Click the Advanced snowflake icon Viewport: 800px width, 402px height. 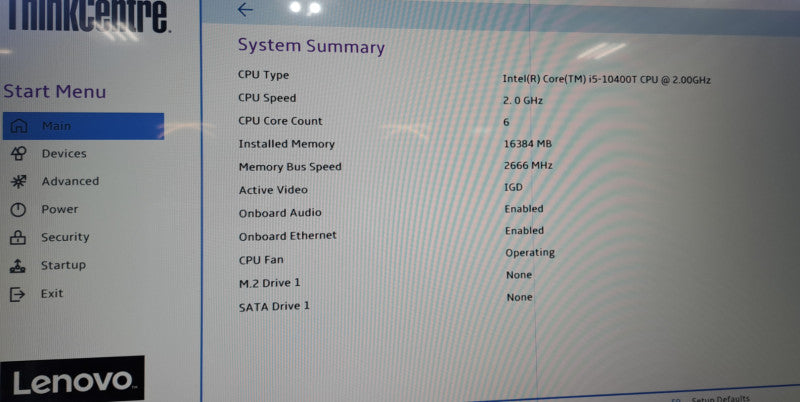(x=18, y=181)
